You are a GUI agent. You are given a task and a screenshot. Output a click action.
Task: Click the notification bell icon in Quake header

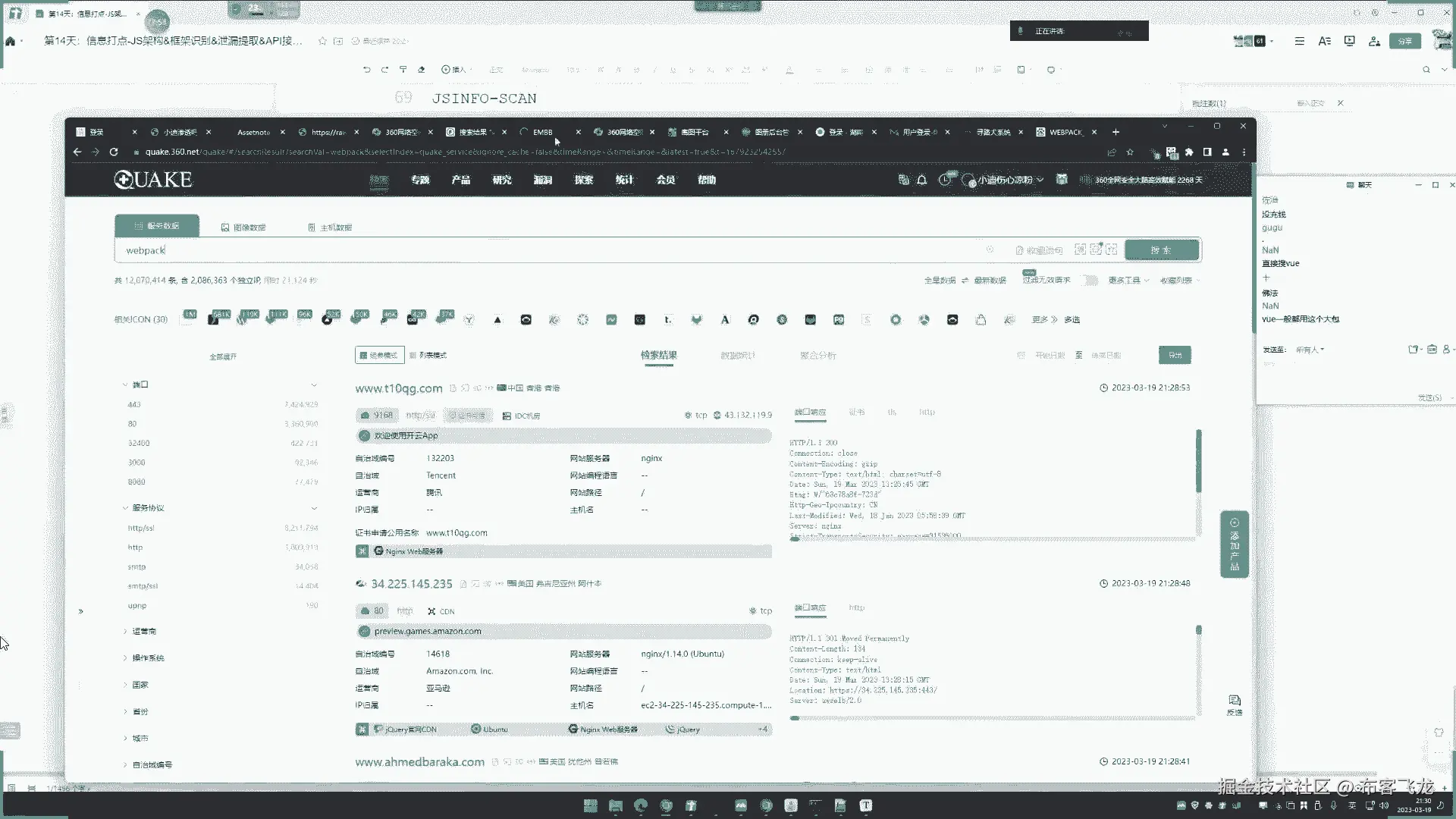point(922,180)
